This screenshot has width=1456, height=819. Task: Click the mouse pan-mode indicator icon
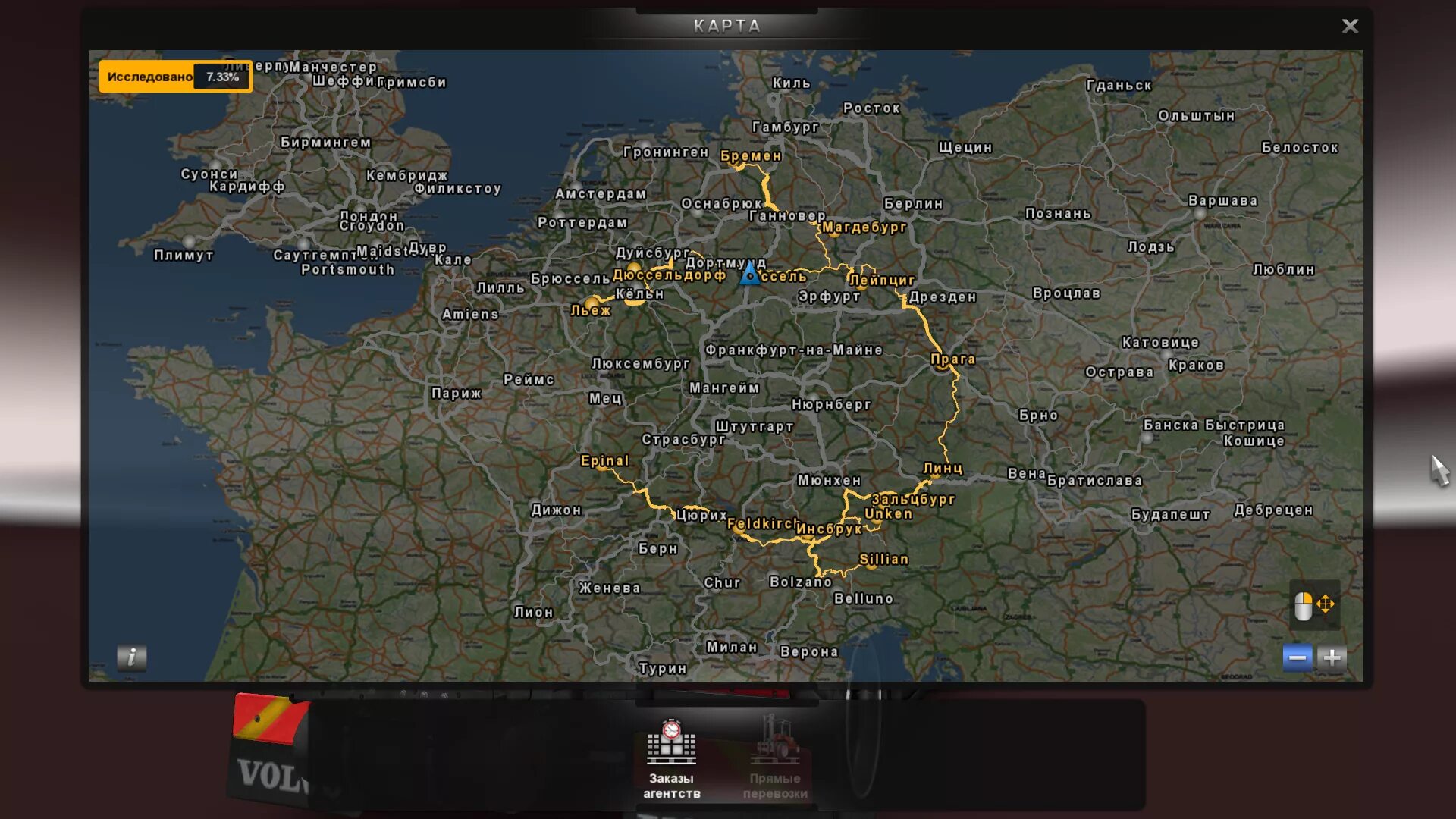tap(1314, 605)
